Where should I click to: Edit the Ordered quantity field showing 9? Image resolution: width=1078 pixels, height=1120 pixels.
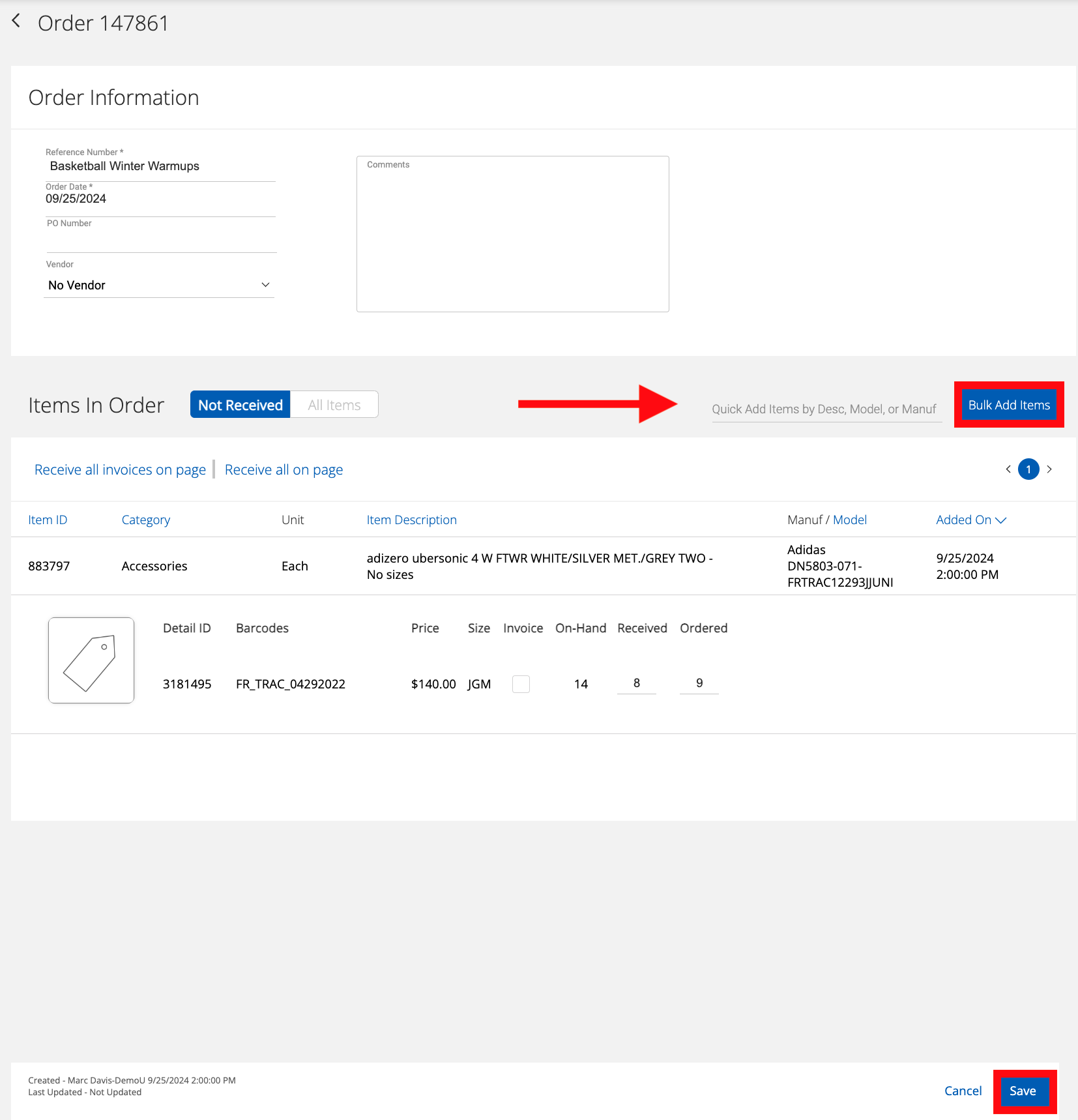(x=699, y=683)
